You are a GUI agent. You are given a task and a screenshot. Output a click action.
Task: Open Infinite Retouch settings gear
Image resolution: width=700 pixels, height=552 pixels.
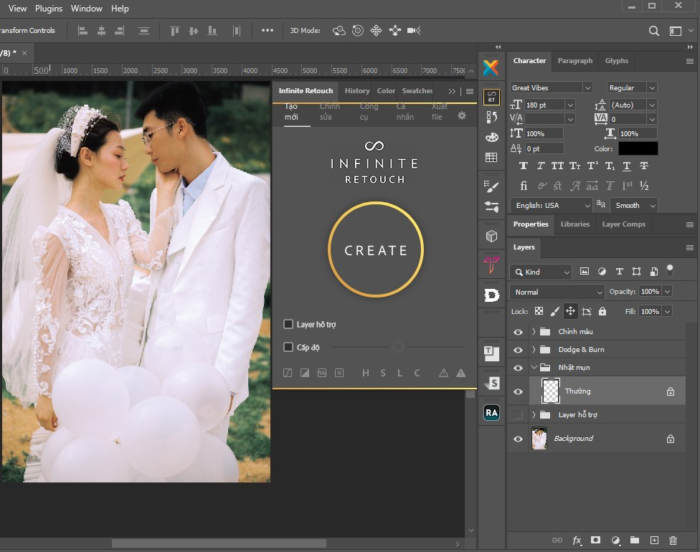462,116
